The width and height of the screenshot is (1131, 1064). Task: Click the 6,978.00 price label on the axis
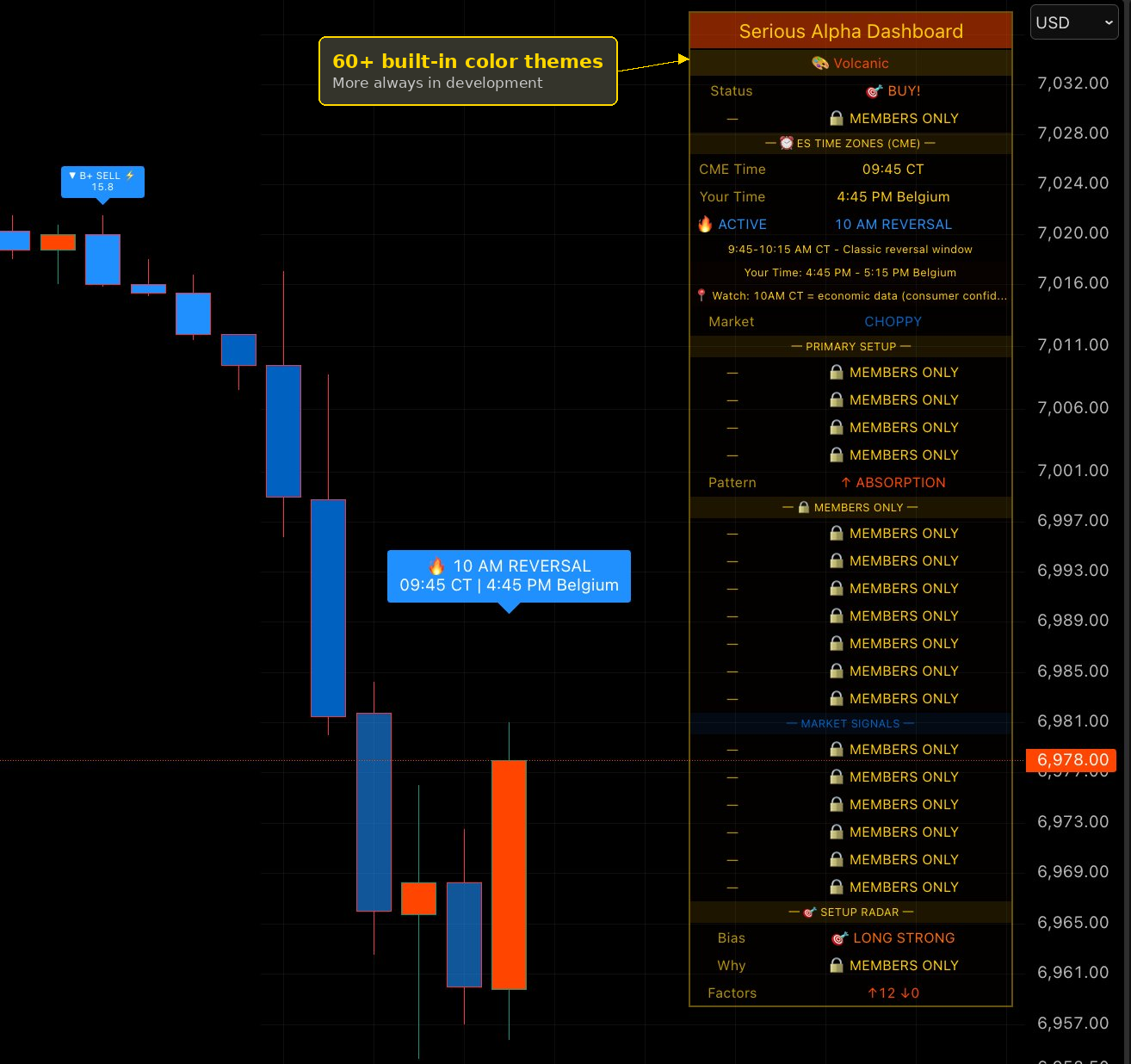(1071, 760)
